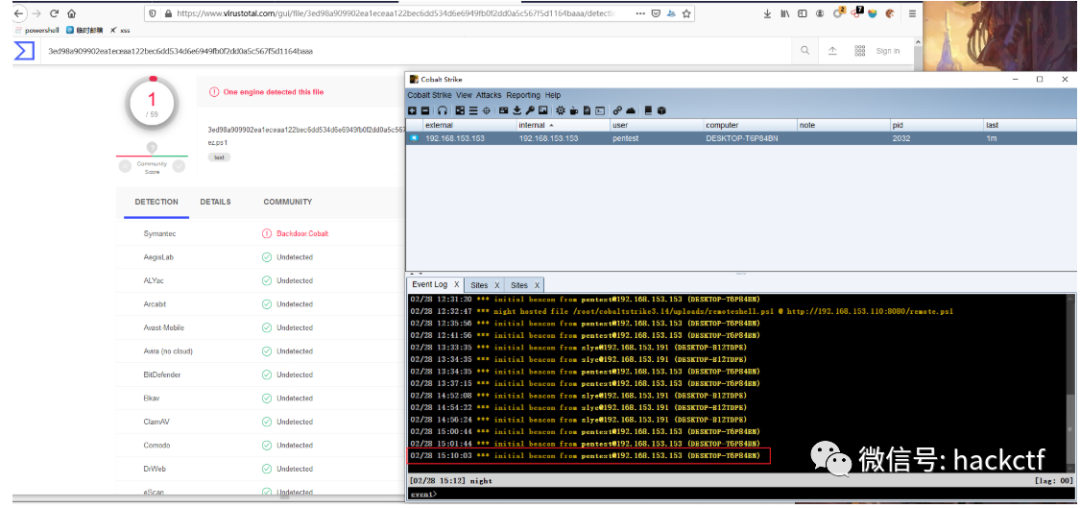1080x508 pixels.
Task: Sort sessions by the internal column header
Action: pos(532,125)
